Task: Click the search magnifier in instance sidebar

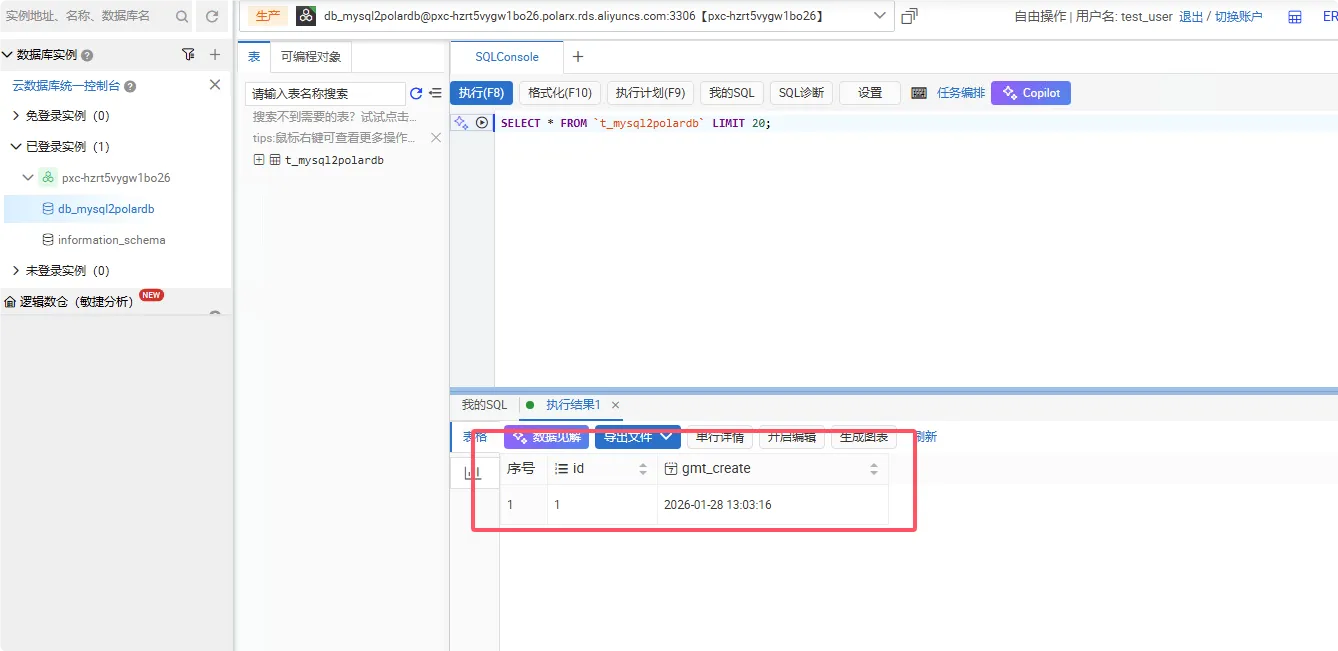Action: [181, 16]
